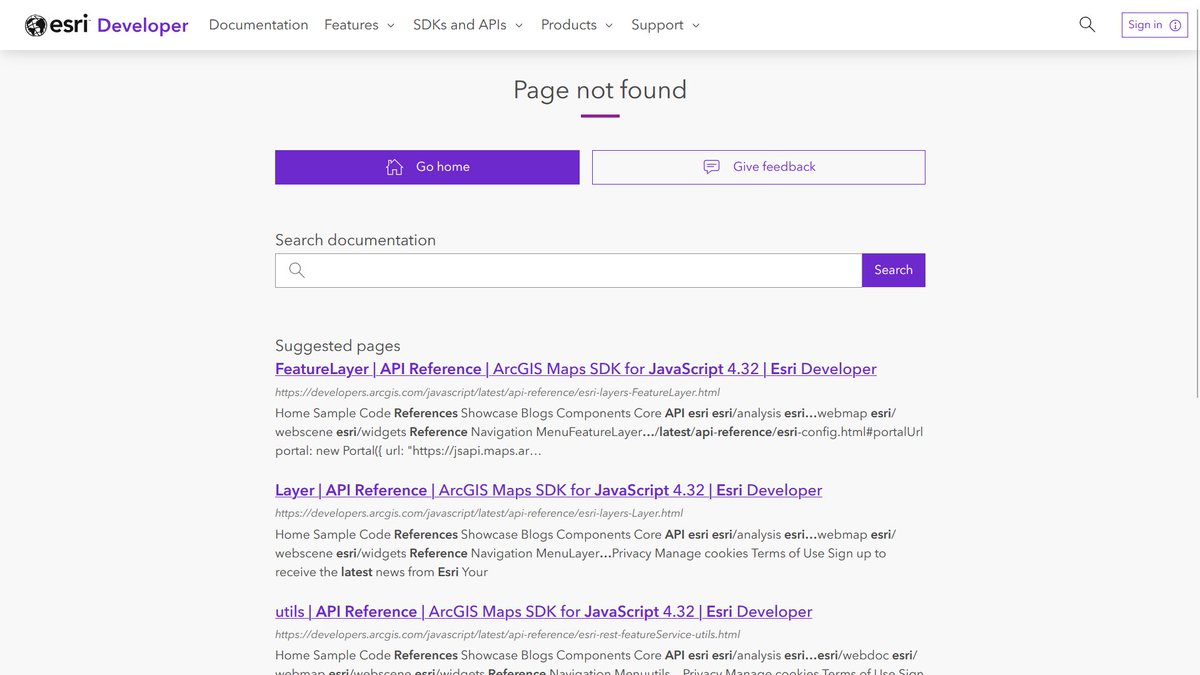Click the esri-layers-Layer.html URL text
Image resolution: width=1200 pixels, height=675 pixels.
click(479, 513)
